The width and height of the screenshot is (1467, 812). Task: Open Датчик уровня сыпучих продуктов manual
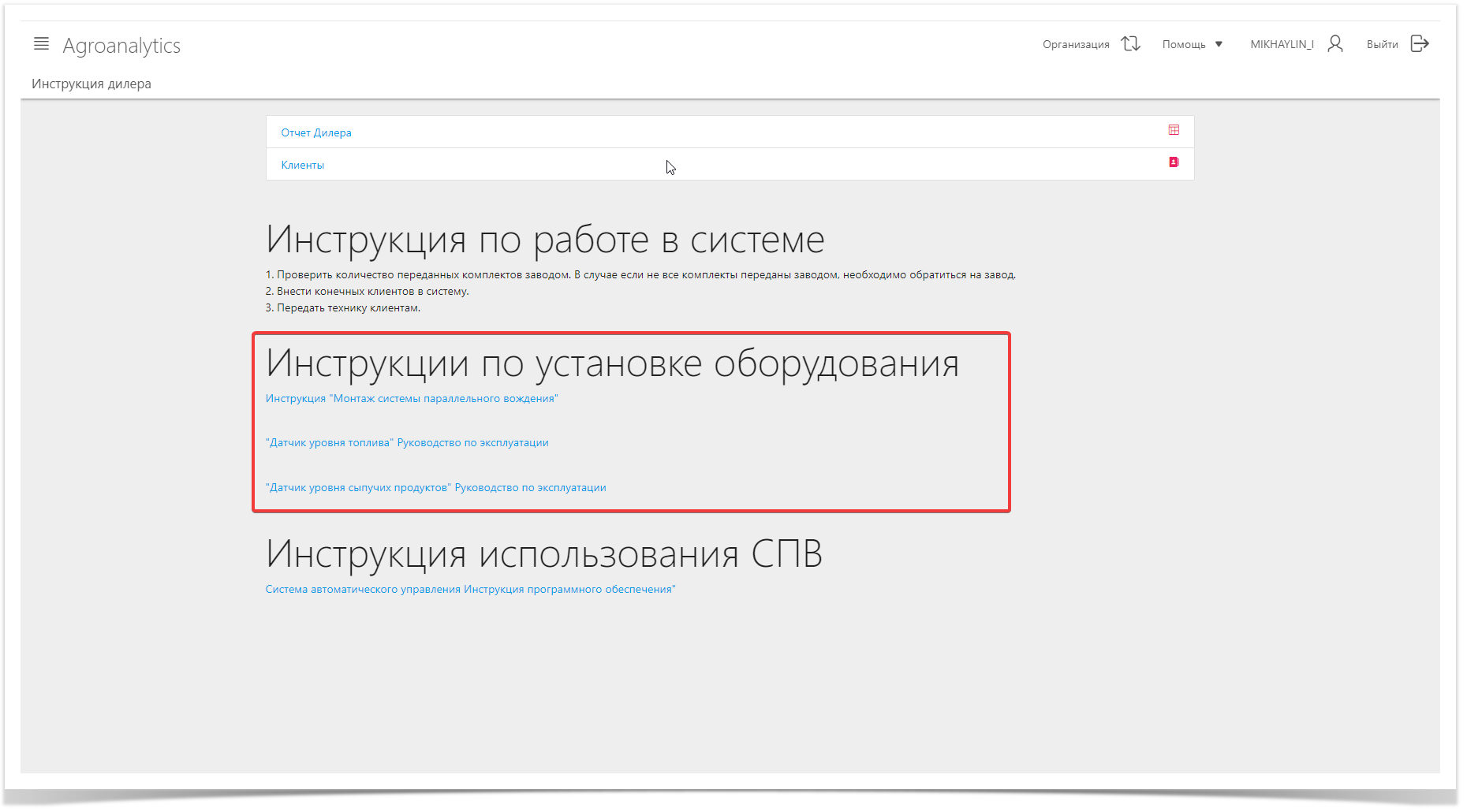(435, 488)
